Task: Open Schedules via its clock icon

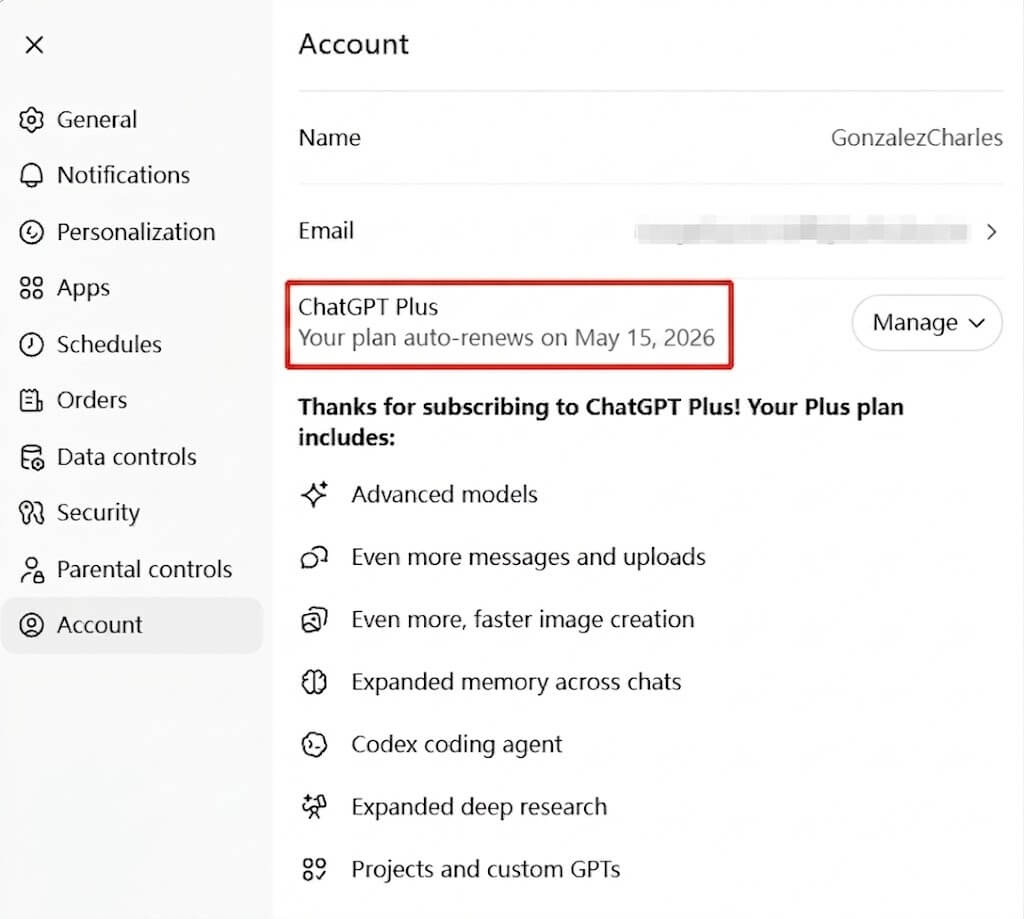Action: [32, 345]
